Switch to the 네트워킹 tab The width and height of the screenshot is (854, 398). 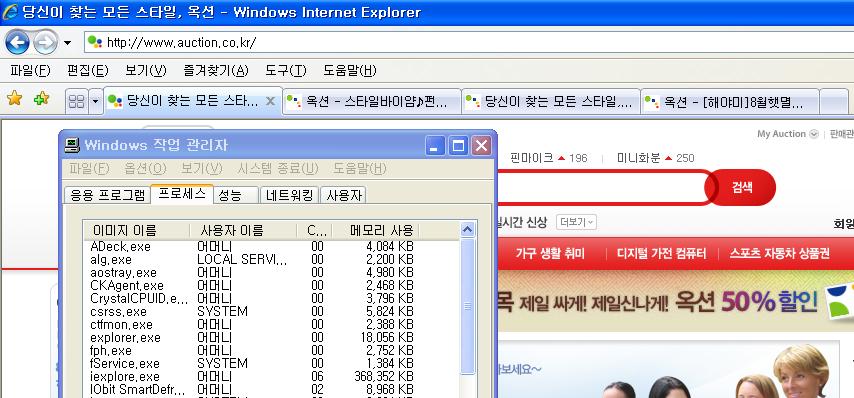(289, 195)
